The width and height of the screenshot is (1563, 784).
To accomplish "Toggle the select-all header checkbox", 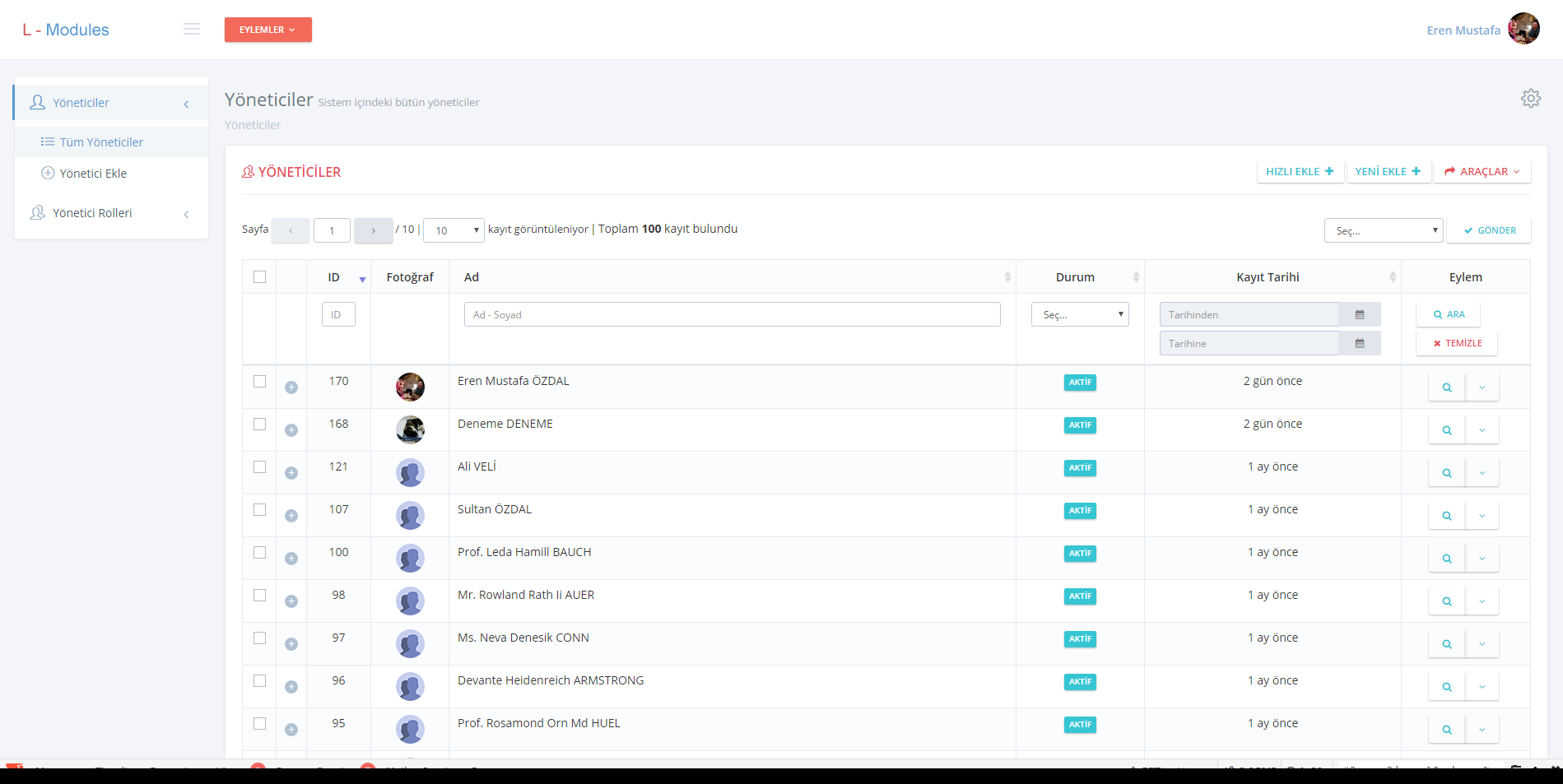I will tap(260, 277).
